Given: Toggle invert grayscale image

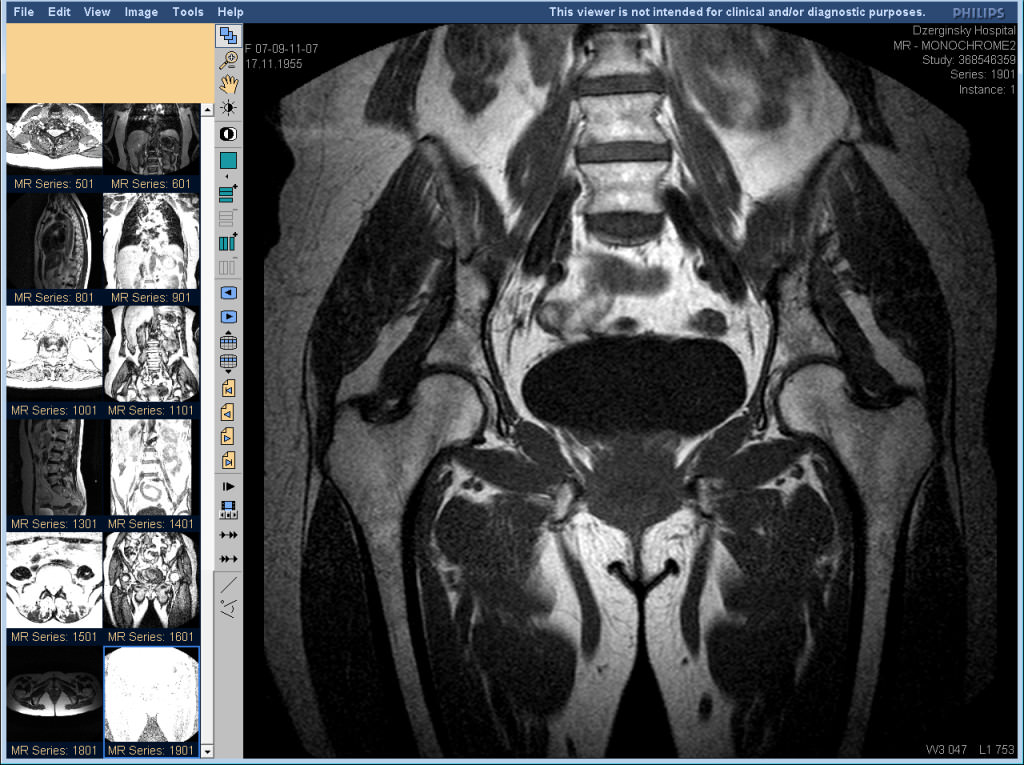Looking at the screenshot, I should (x=228, y=134).
